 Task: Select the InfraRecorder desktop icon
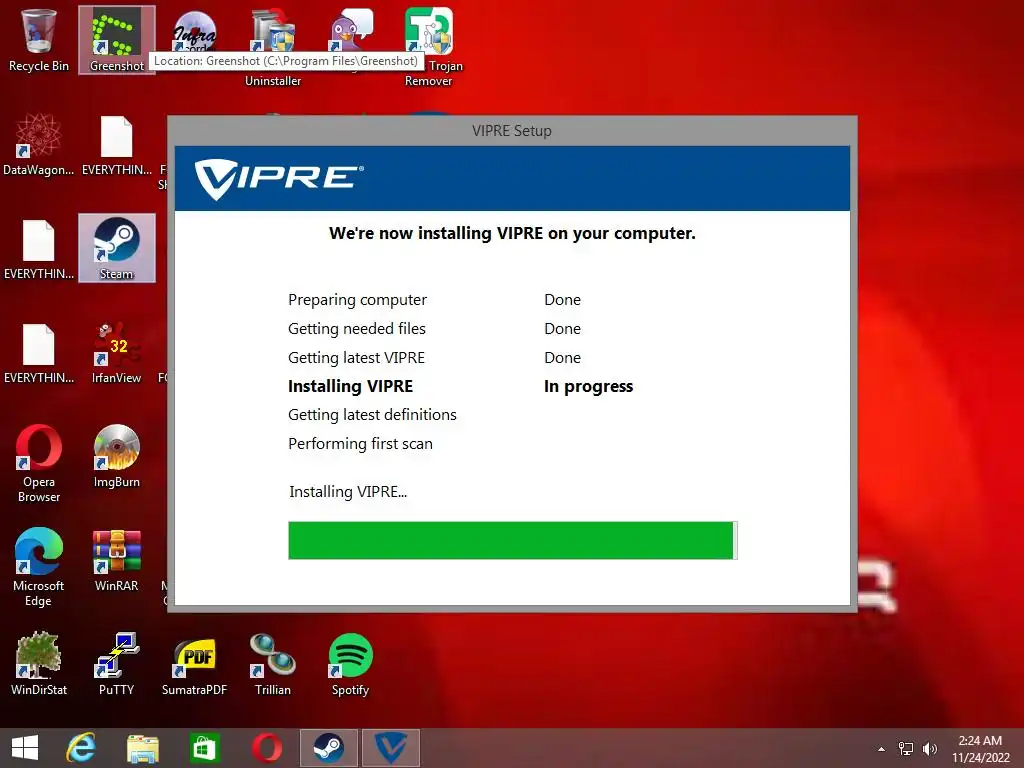pos(195,31)
